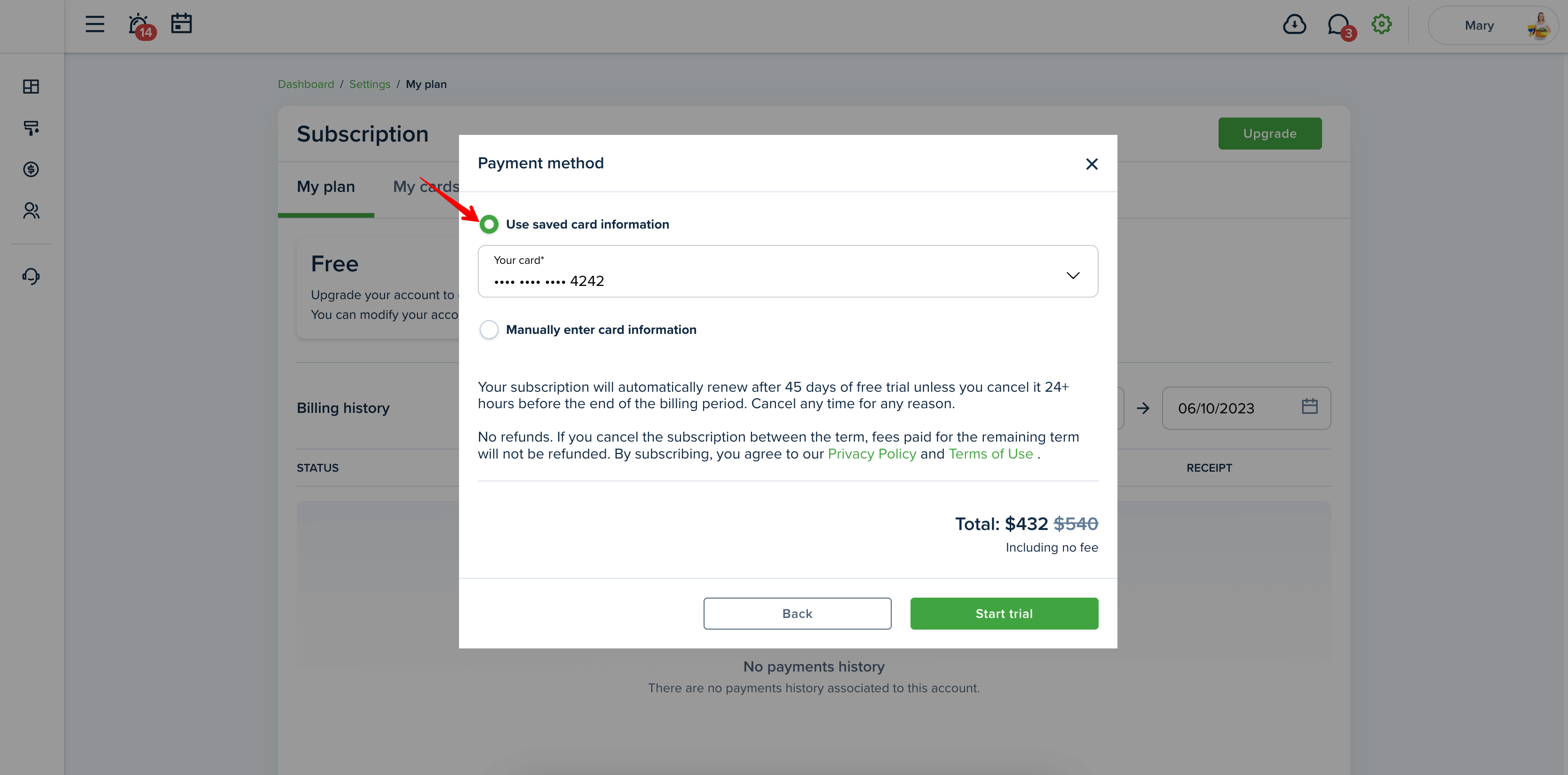1568x775 pixels.
Task: Click the cloud download icon
Action: [1294, 24]
